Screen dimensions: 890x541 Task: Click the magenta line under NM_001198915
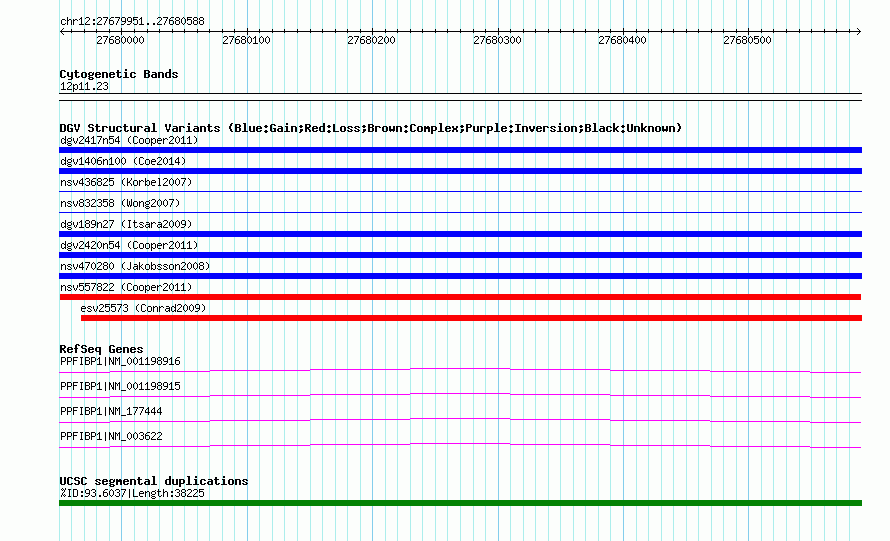pyautogui.click(x=460, y=396)
